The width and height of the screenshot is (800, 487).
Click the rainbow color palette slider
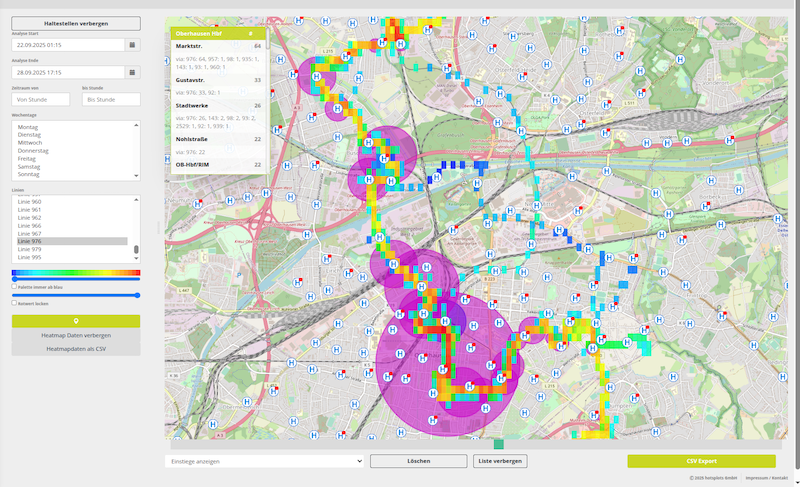pyautogui.click(x=76, y=272)
